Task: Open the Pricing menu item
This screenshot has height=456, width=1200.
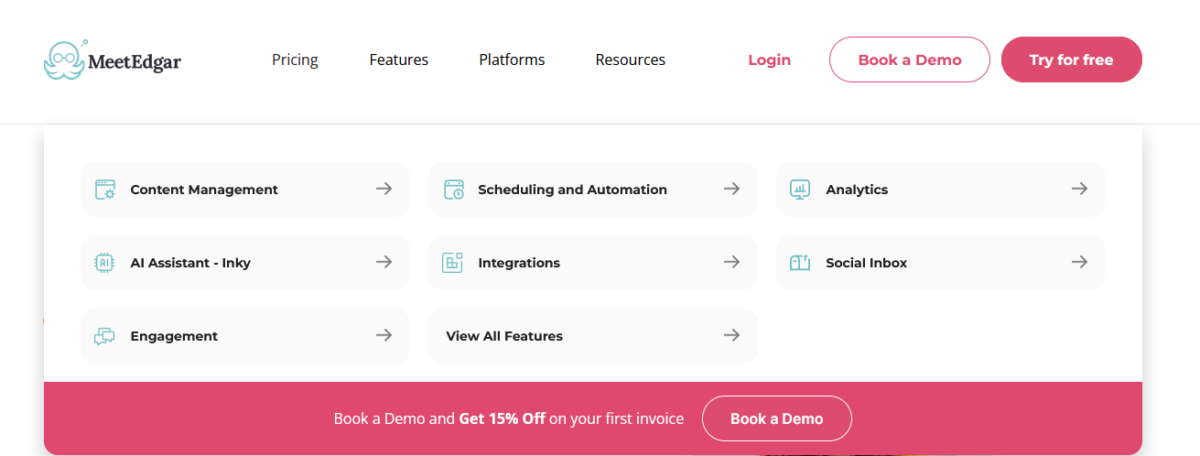Action: 295,60
